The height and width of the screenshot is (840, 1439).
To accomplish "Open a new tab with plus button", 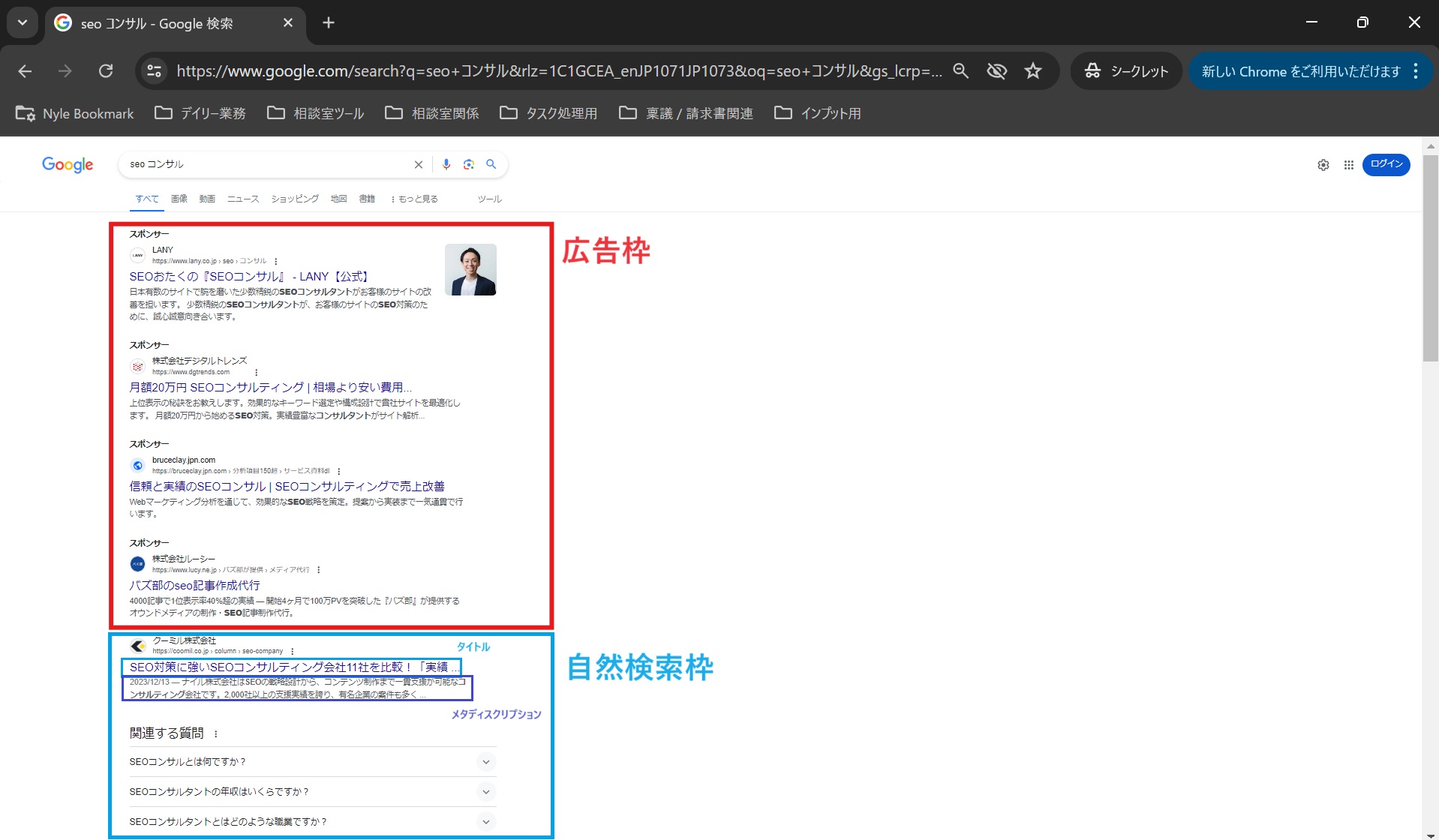I will (x=329, y=22).
